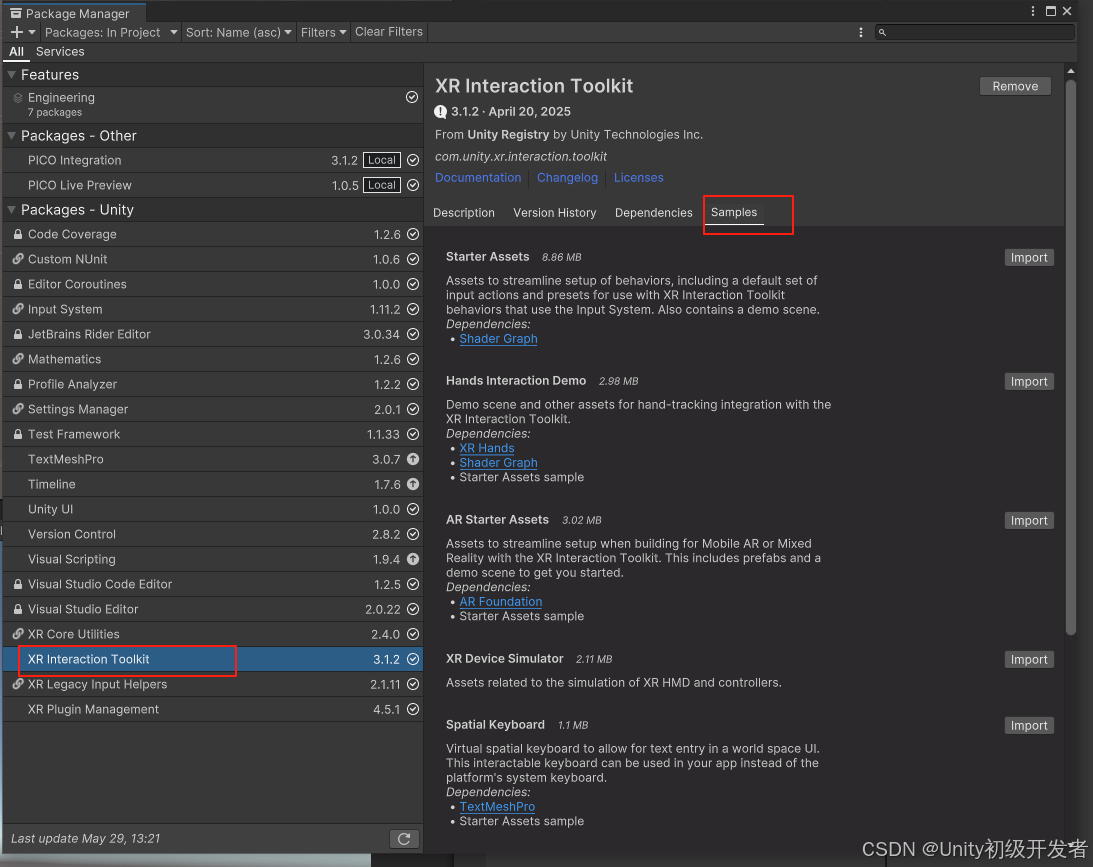Click the Input System dependency link icon
Screen dimensions: 1093x867
pos(17,309)
